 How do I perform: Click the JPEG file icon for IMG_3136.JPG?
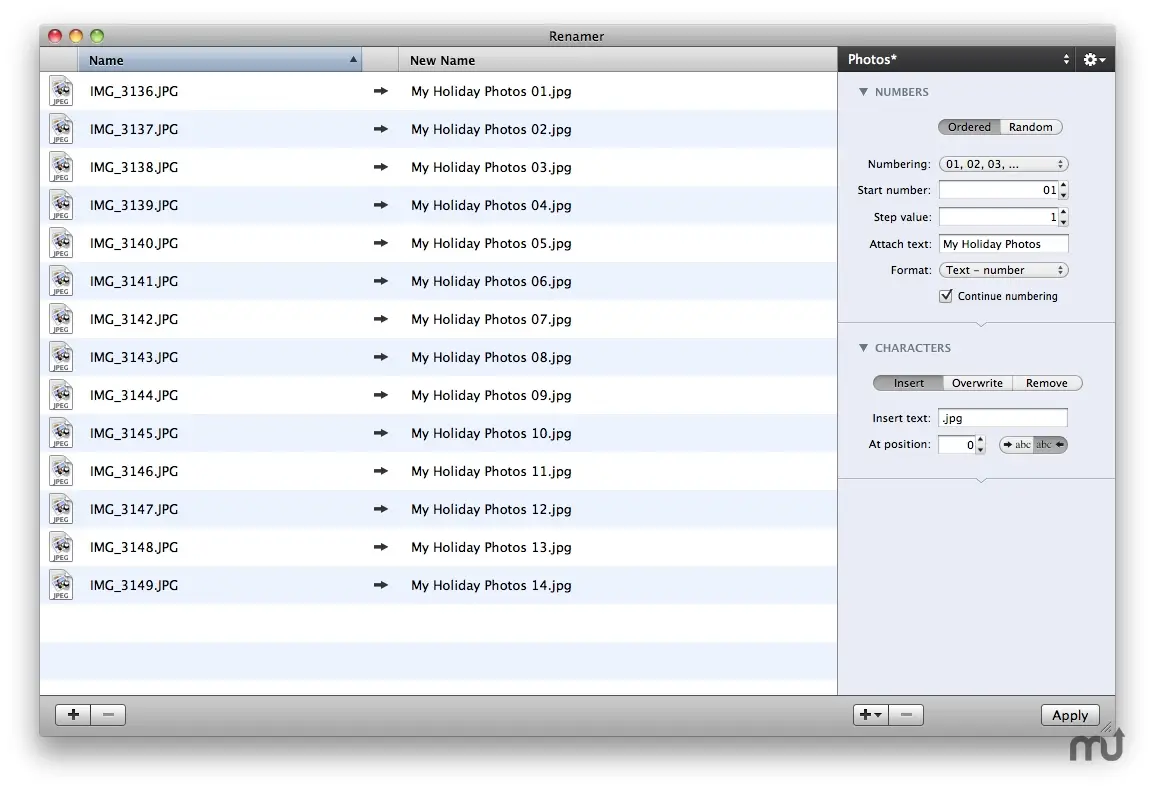click(61, 91)
